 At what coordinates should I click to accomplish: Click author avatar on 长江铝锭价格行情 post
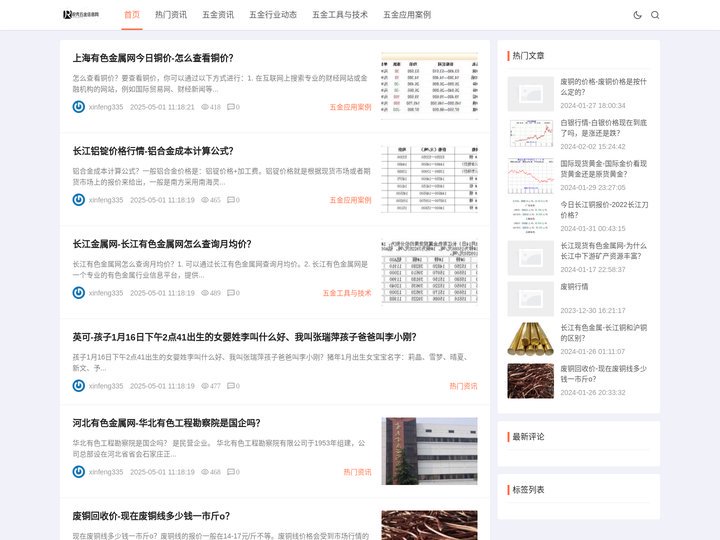click(79, 200)
